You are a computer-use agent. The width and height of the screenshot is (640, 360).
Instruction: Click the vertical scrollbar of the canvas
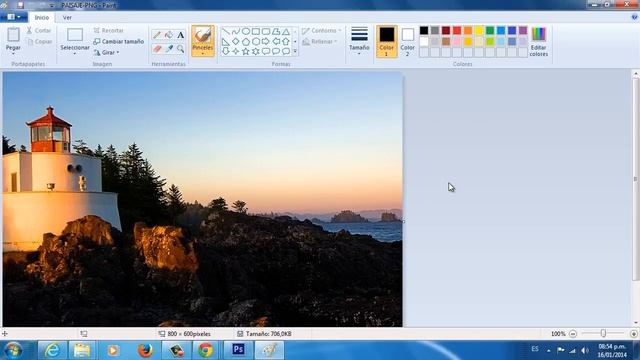[635, 179]
